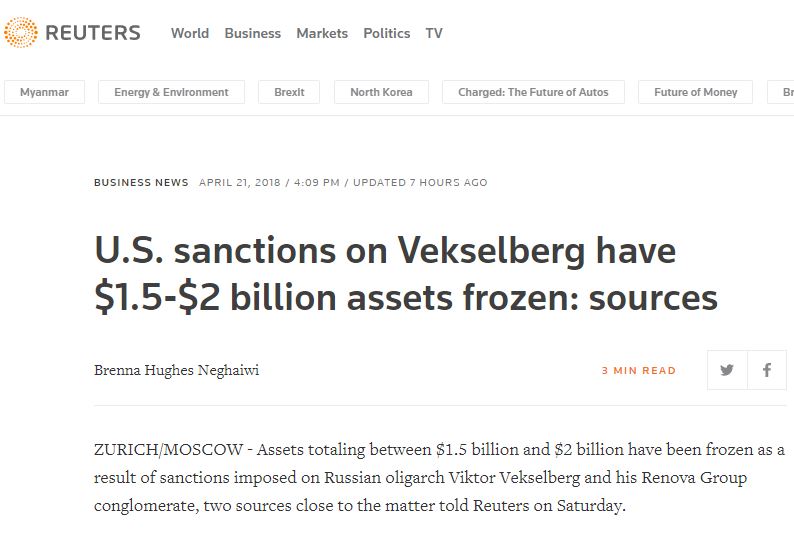The width and height of the screenshot is (794, 536).
Task: Open the Future of Money topic
Action: [696, 92]
